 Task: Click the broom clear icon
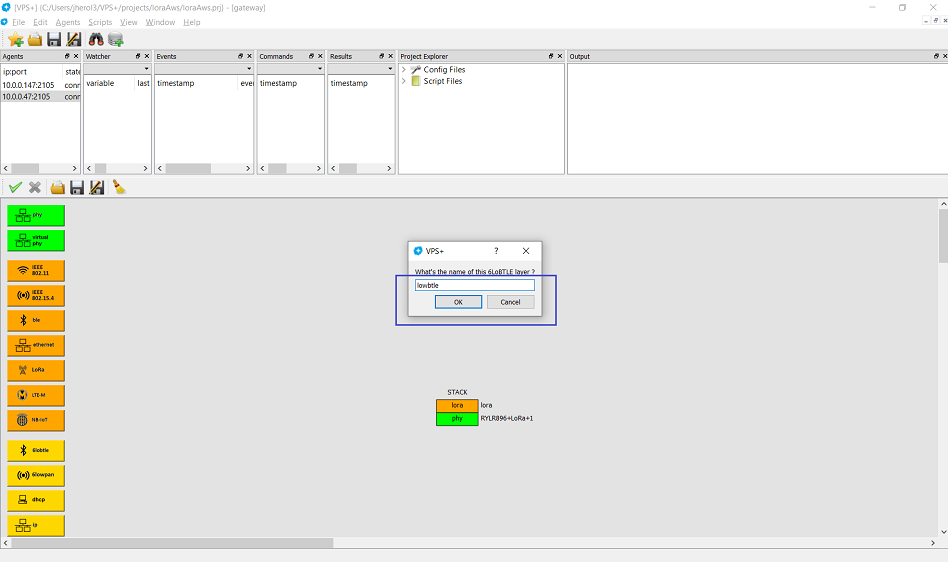click(x=119, y=187)
